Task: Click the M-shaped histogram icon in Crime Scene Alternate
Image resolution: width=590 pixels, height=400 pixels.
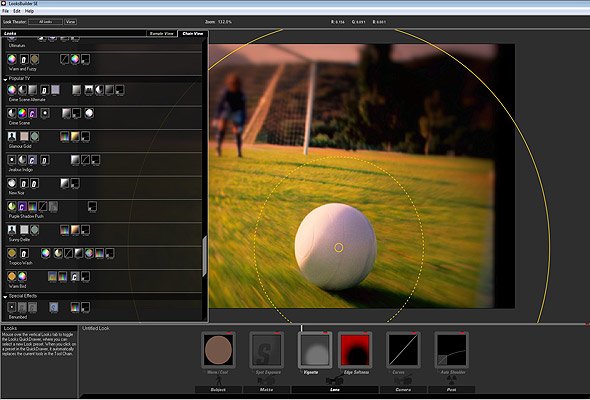Action: tap(89, 90)
